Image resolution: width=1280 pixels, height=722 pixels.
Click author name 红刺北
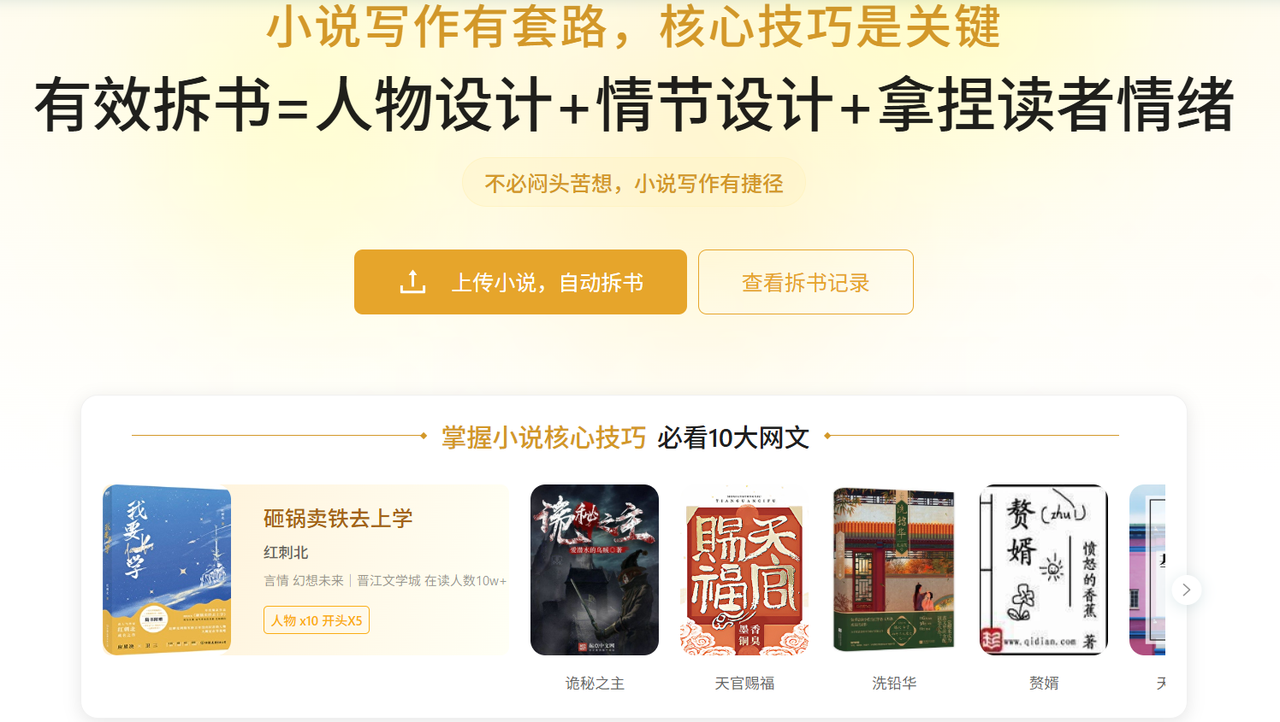click(286, 552)
